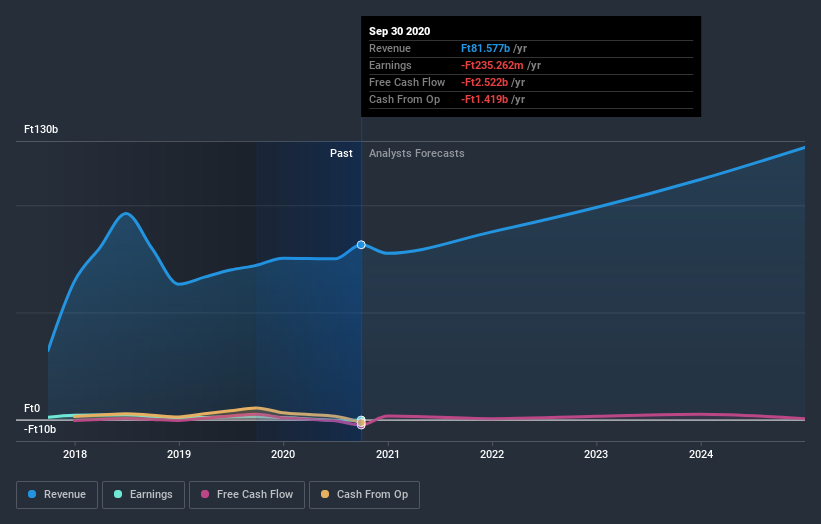The image size is (821, 524).
Task: Toggle the Free Cash Flow legend series
Action: [247, 495]
